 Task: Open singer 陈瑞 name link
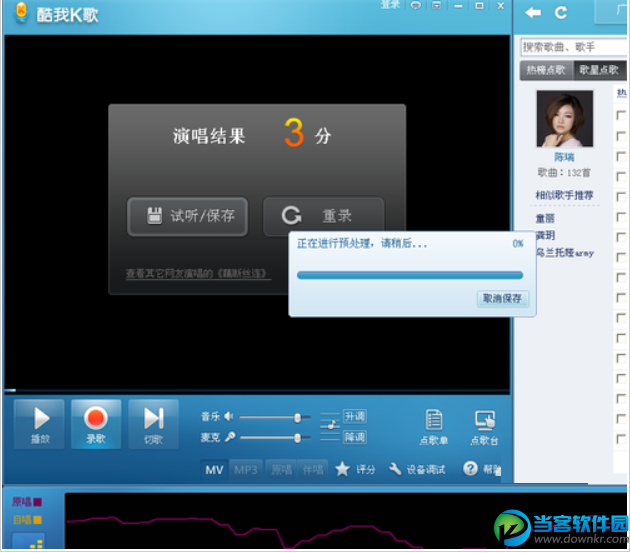(x=564, y=157)
